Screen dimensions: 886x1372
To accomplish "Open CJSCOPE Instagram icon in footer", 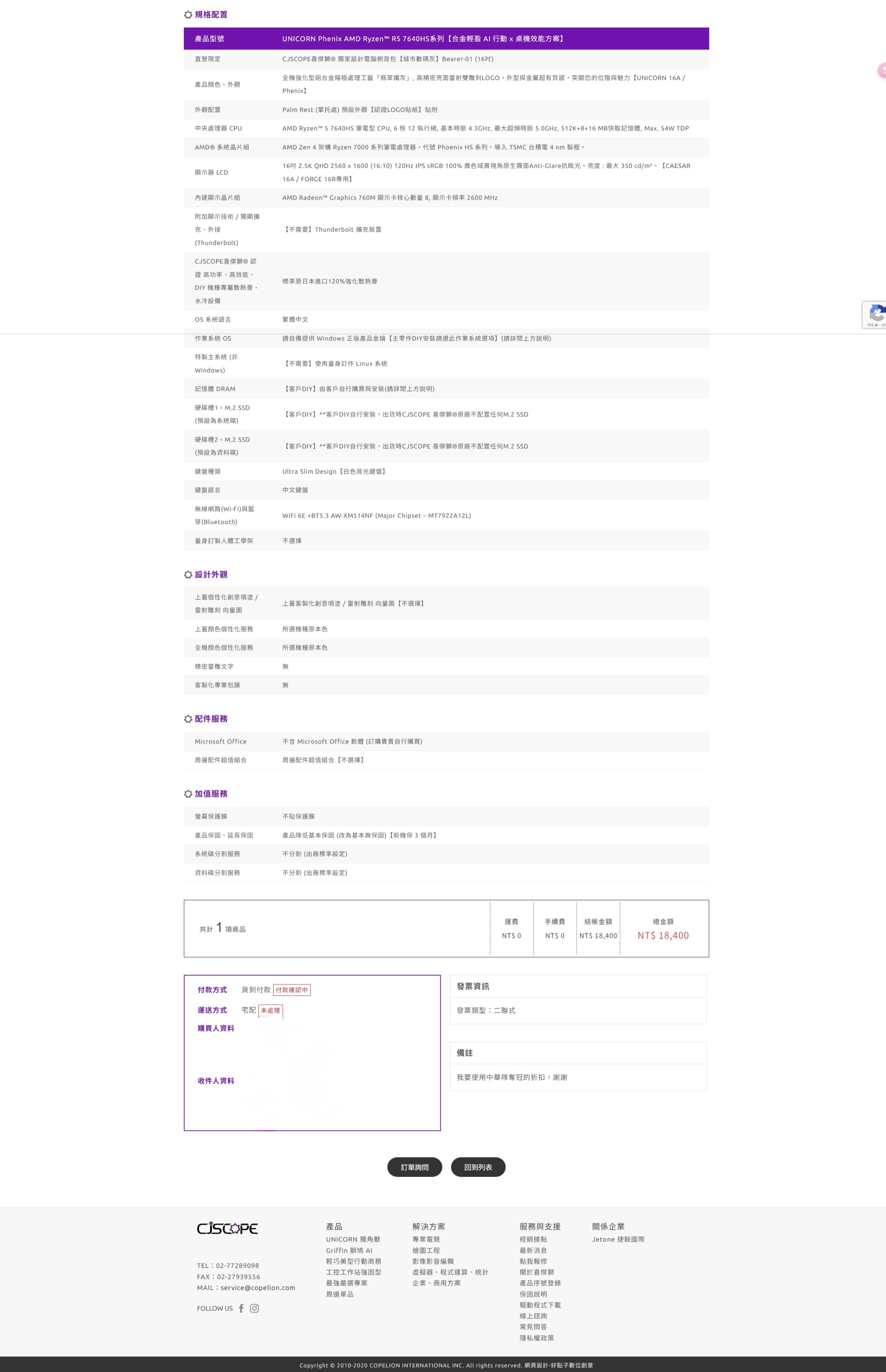I will (x=254, y=1308).
